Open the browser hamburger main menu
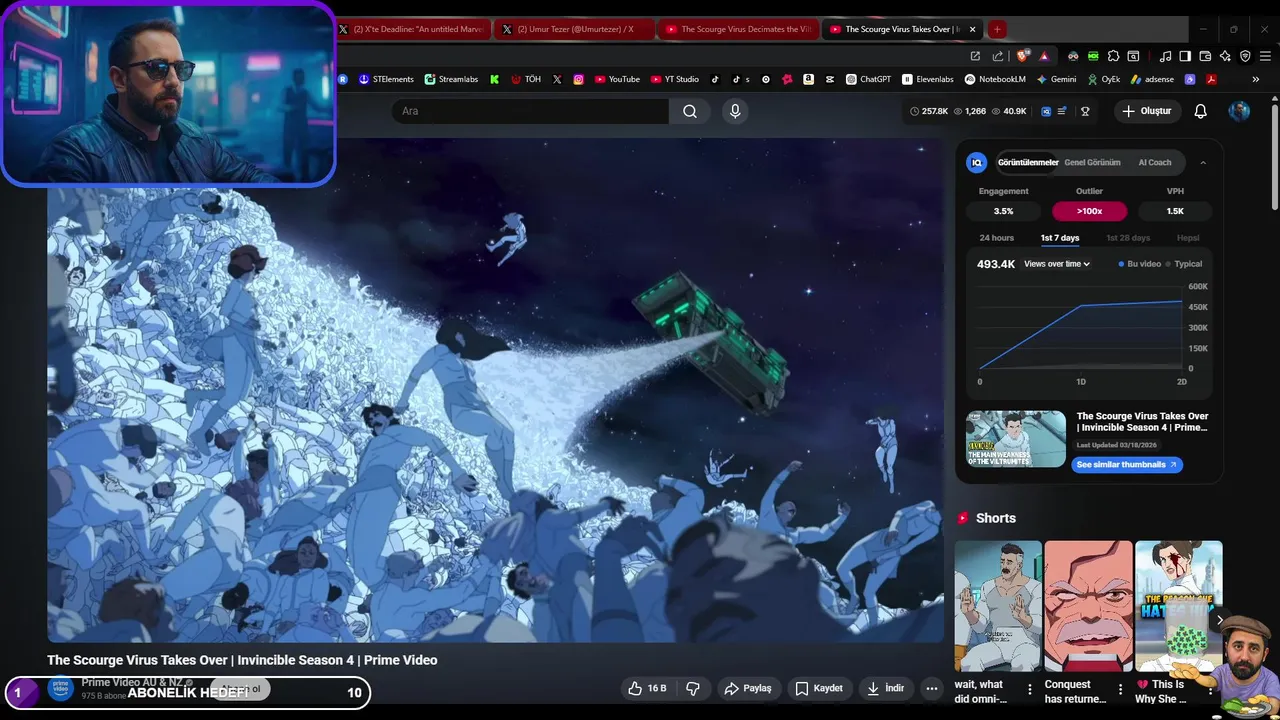 (1265, 56)
